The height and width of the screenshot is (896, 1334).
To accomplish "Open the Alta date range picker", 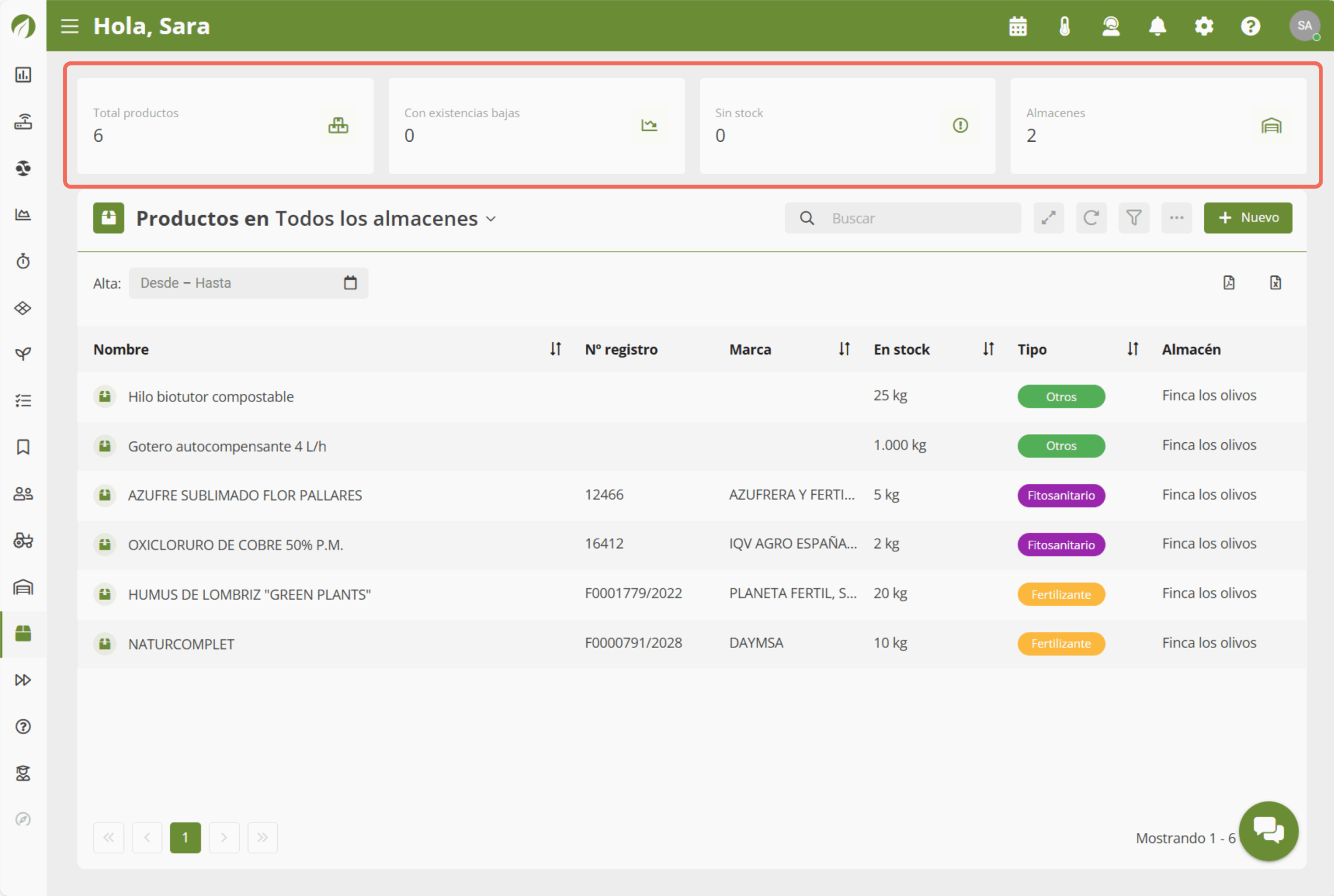I will tap(248, 283).
